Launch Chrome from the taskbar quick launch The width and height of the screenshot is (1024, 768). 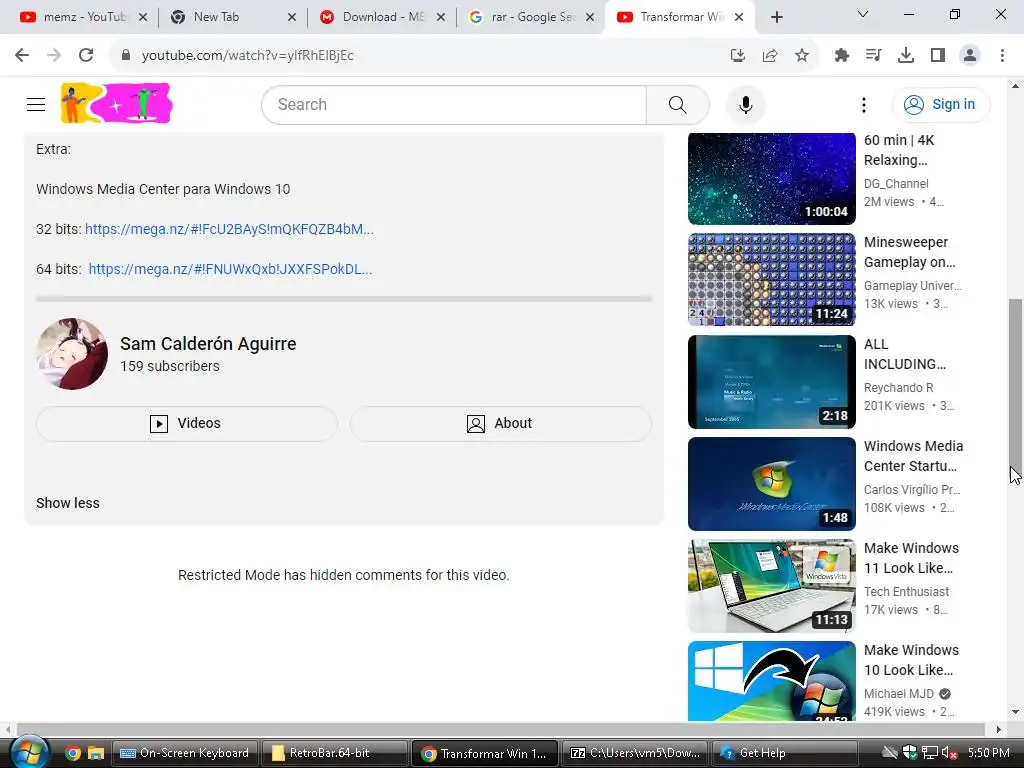click(x=72, y=753)
